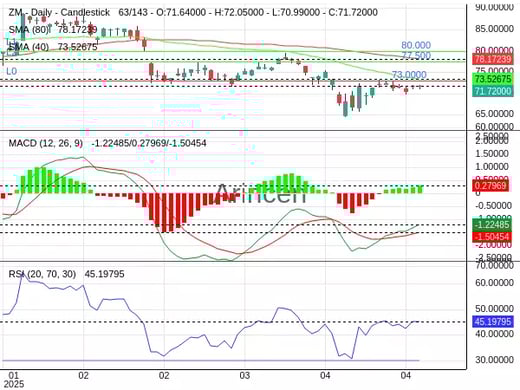Click the green 73.52675 price tag
The height and width of the screenshot is (390, 520).
(x=493, y=79)
